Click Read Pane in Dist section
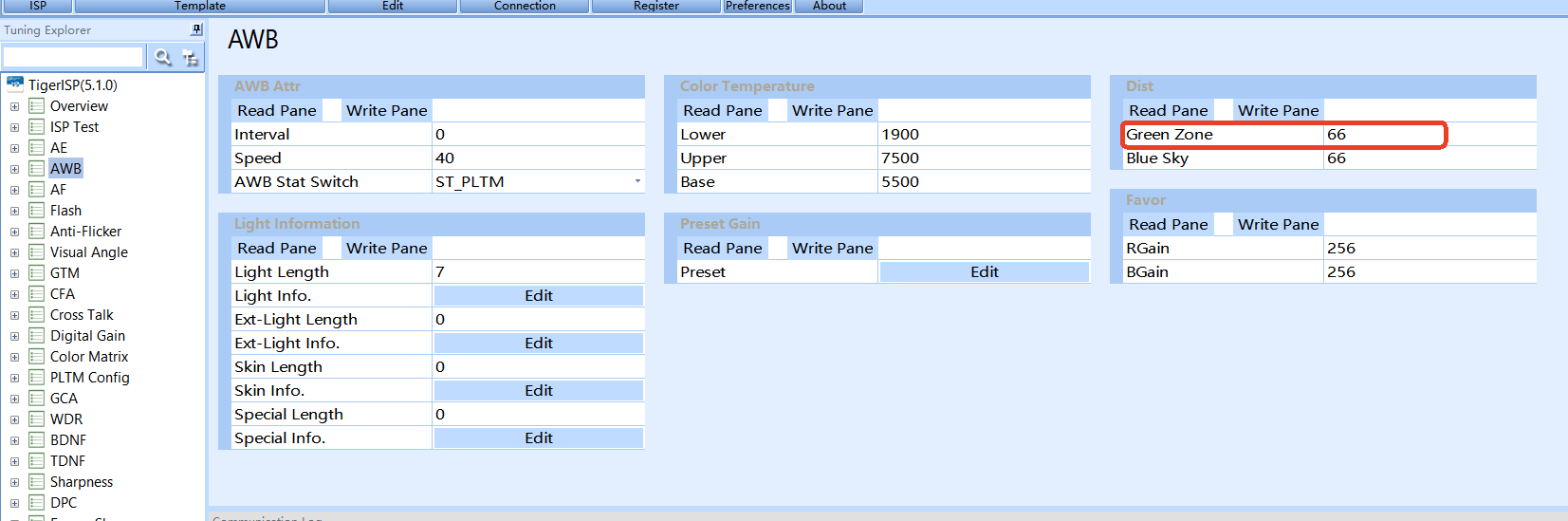 [1169, 110]
